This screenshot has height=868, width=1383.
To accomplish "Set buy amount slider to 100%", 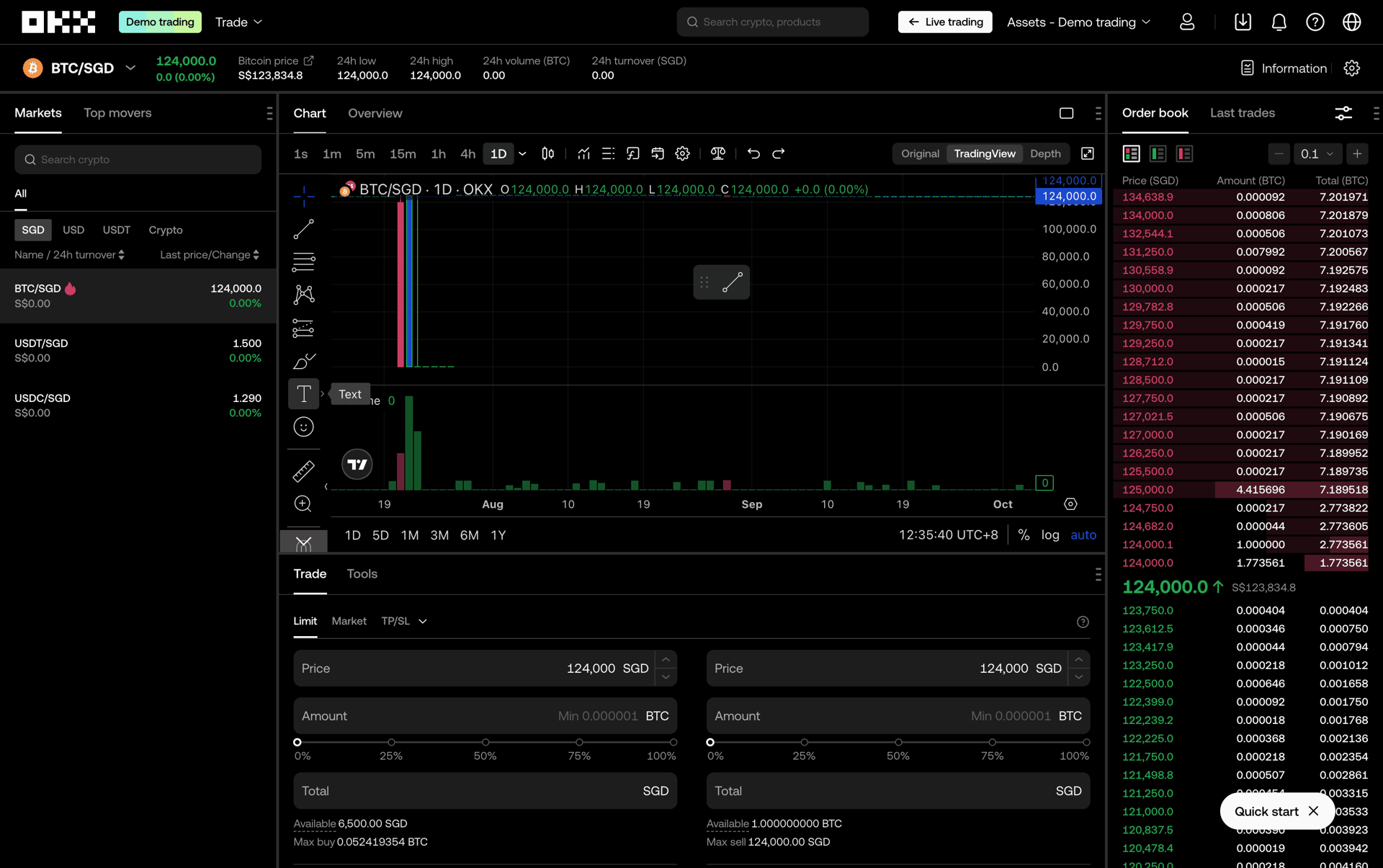I will (673, 742).
